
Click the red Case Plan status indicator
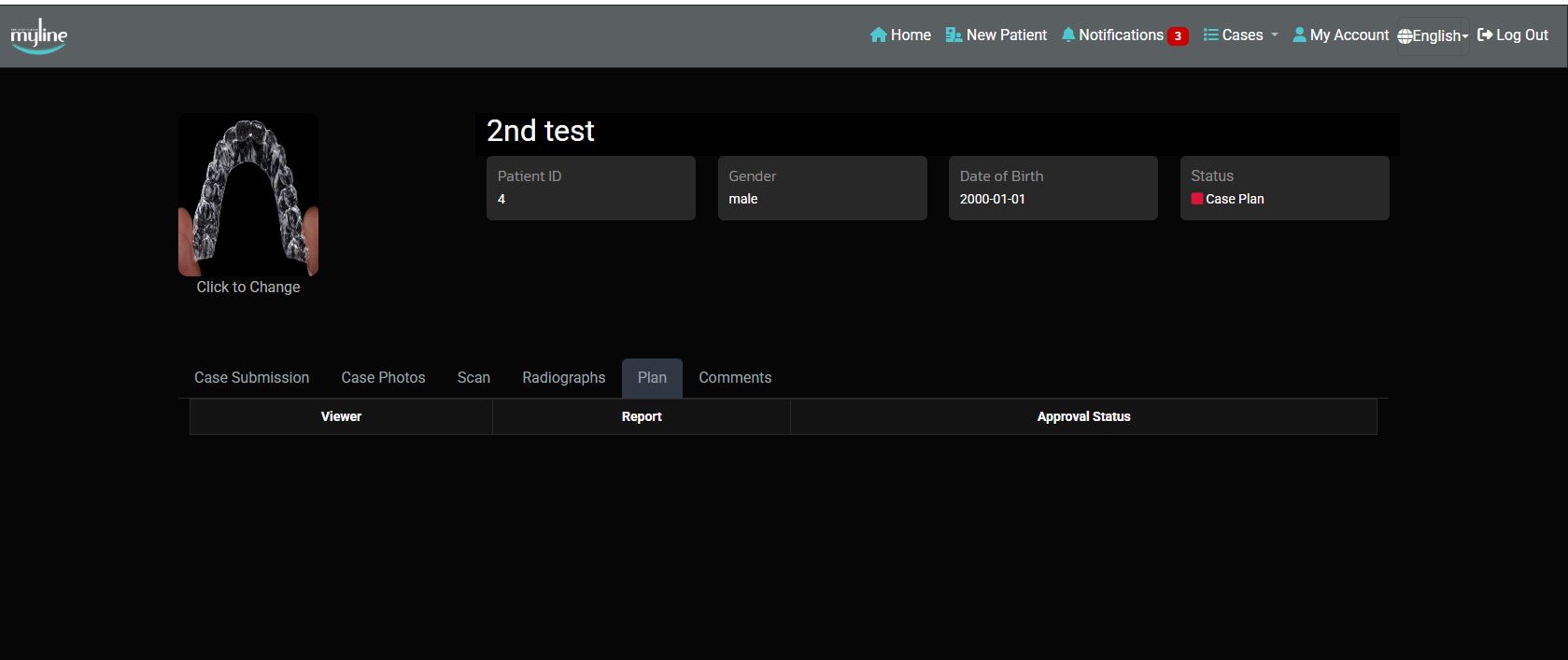(x=1197, y=199)
